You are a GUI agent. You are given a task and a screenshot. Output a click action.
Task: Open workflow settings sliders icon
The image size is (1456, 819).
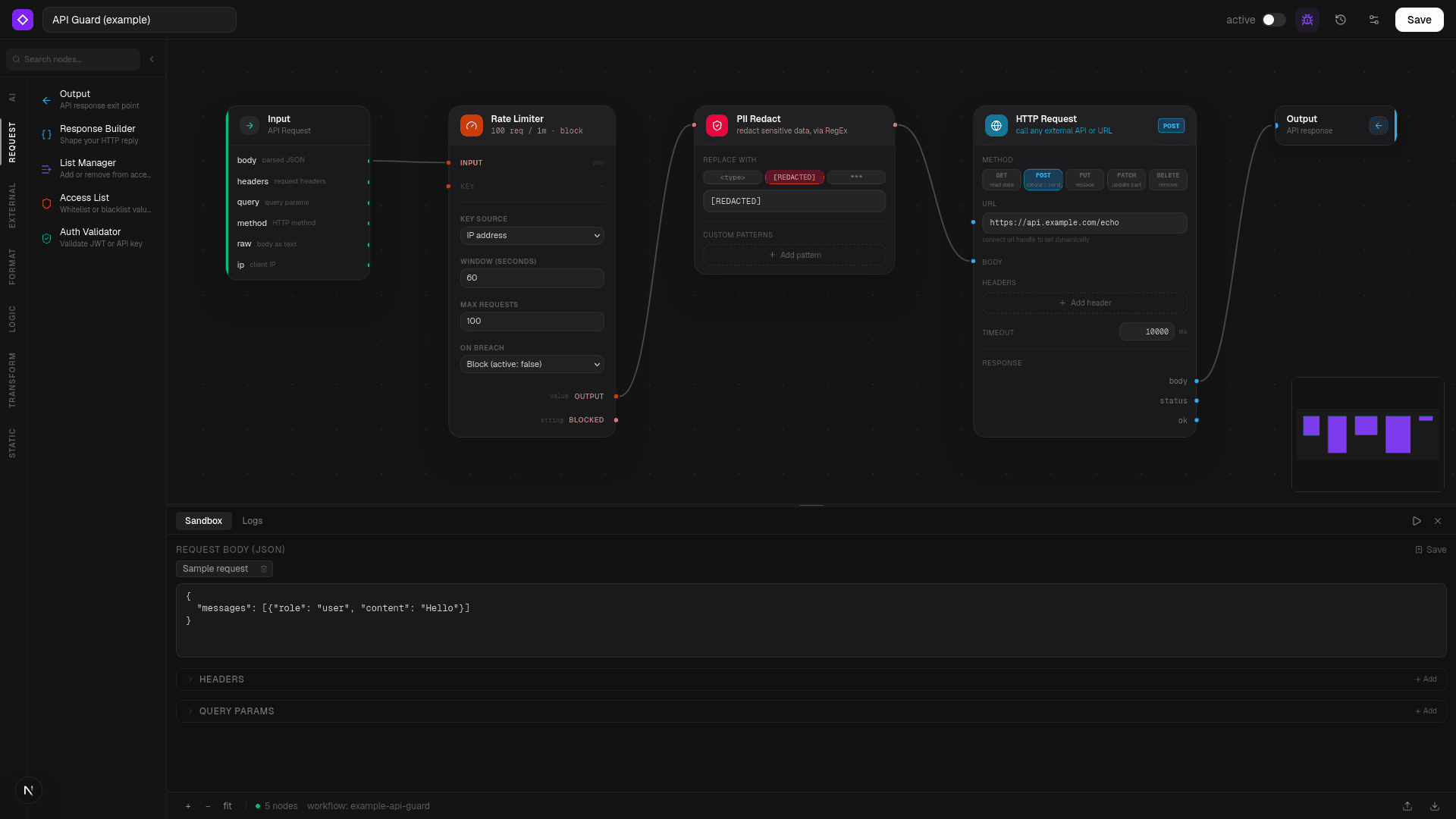click(x=1374, y=20)
